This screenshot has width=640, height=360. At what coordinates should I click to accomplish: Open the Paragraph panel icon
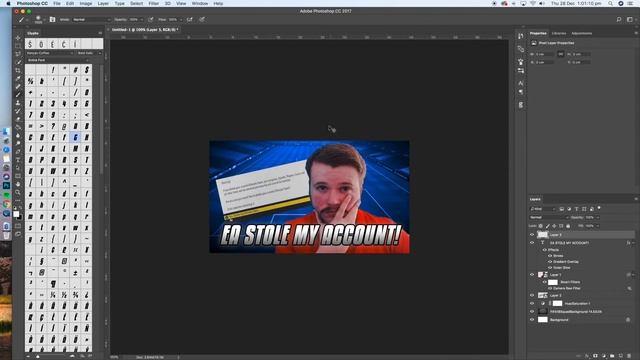click(x=521, y=92)
